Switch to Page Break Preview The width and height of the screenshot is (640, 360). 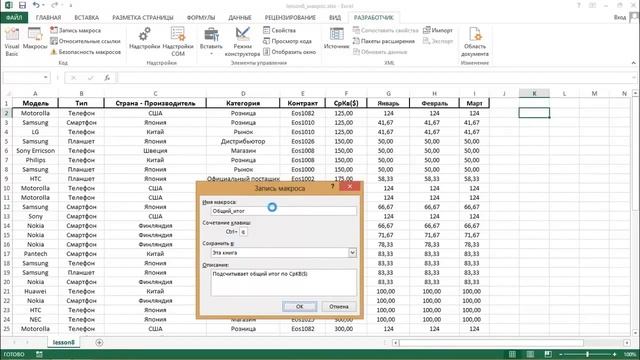click(548, 354)
